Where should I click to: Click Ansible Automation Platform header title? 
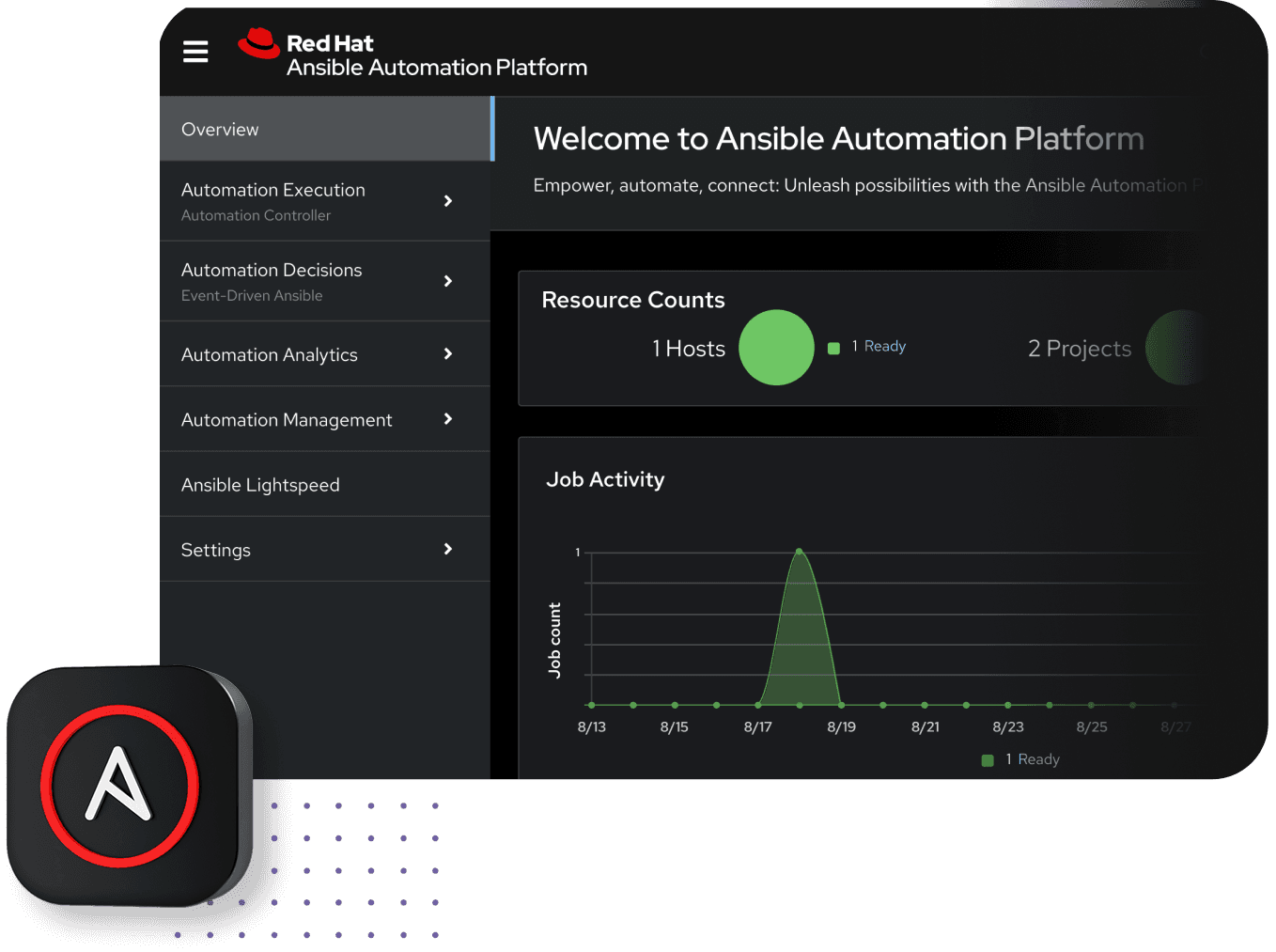[x=437, y=68]
